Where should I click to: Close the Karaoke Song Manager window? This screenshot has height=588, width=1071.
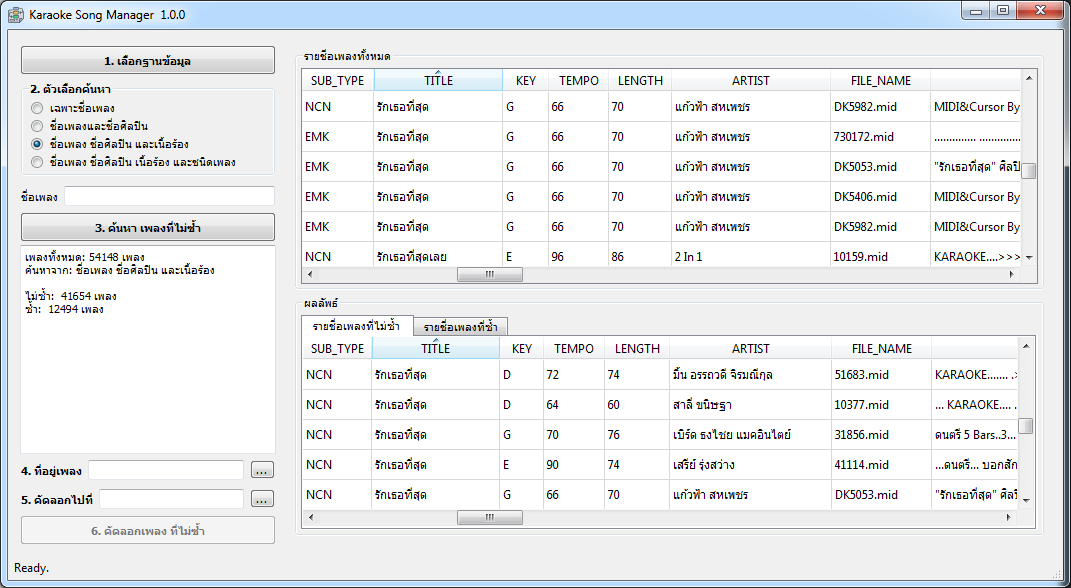[1041, 10]
